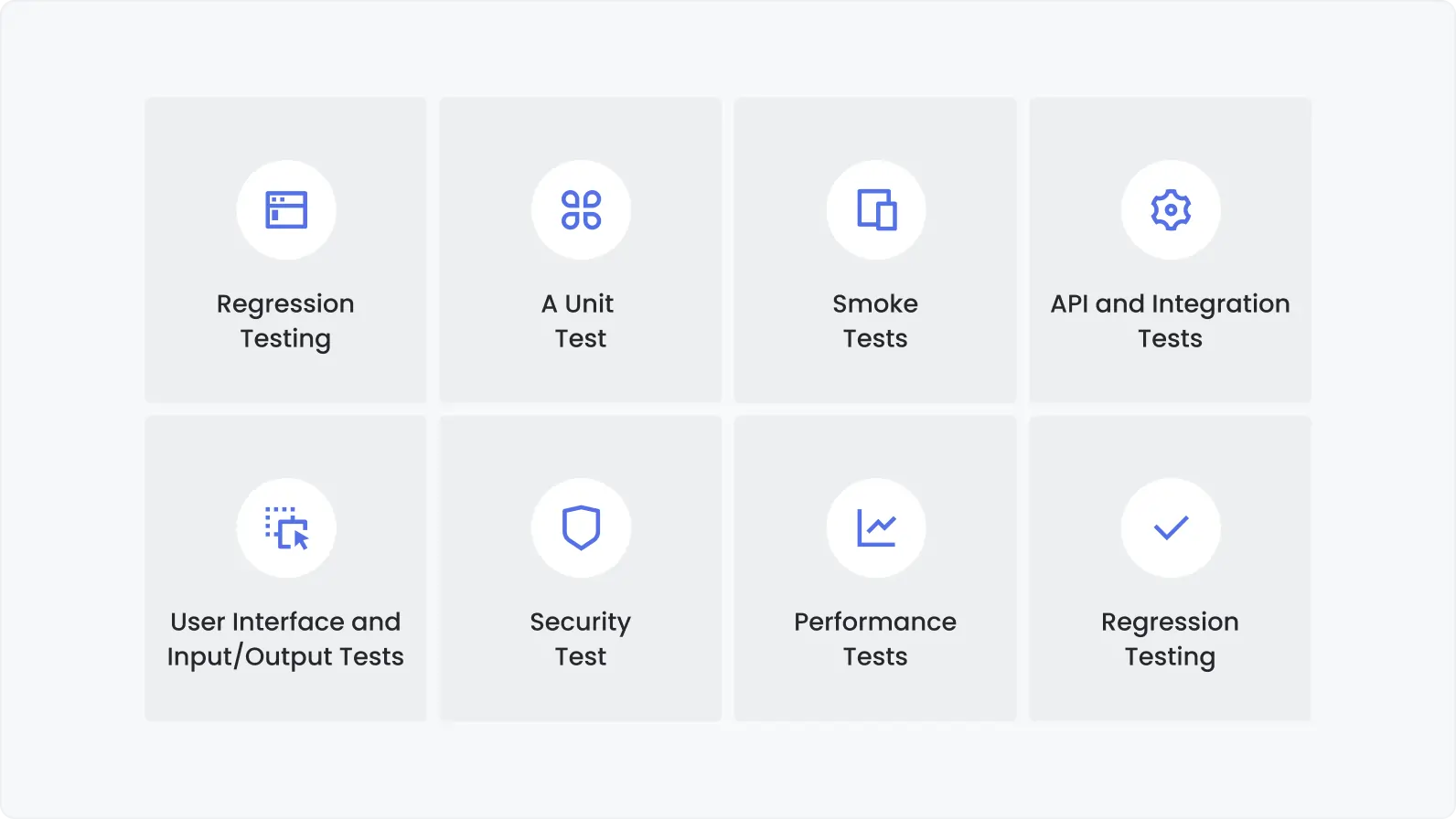The image size is (1456, 819).
Task: Click the A Unit Test label text
Action: [x=581, y=321]
